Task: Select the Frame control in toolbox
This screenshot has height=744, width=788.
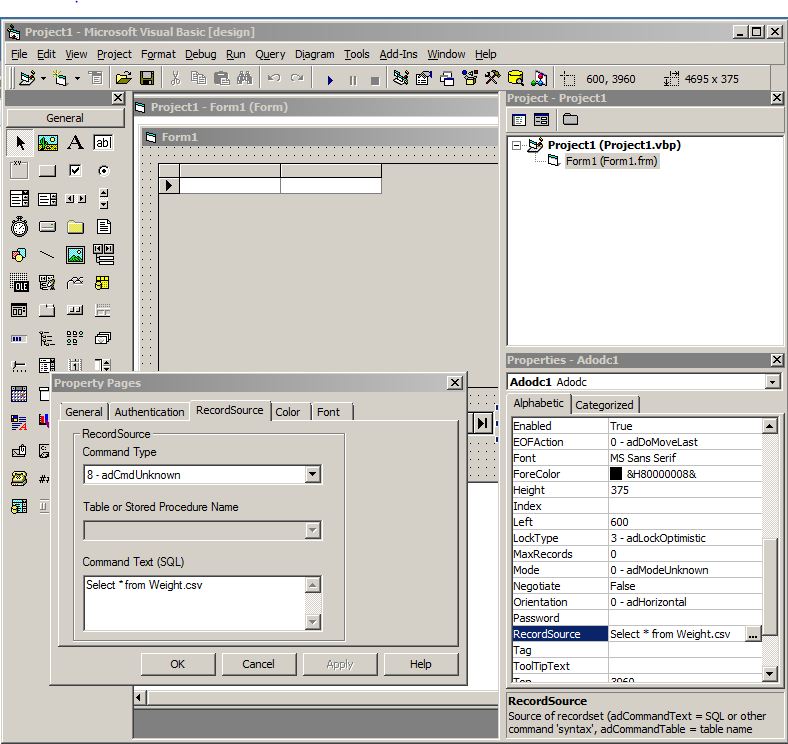Action: pyautogui.click(x=20, y=171)
